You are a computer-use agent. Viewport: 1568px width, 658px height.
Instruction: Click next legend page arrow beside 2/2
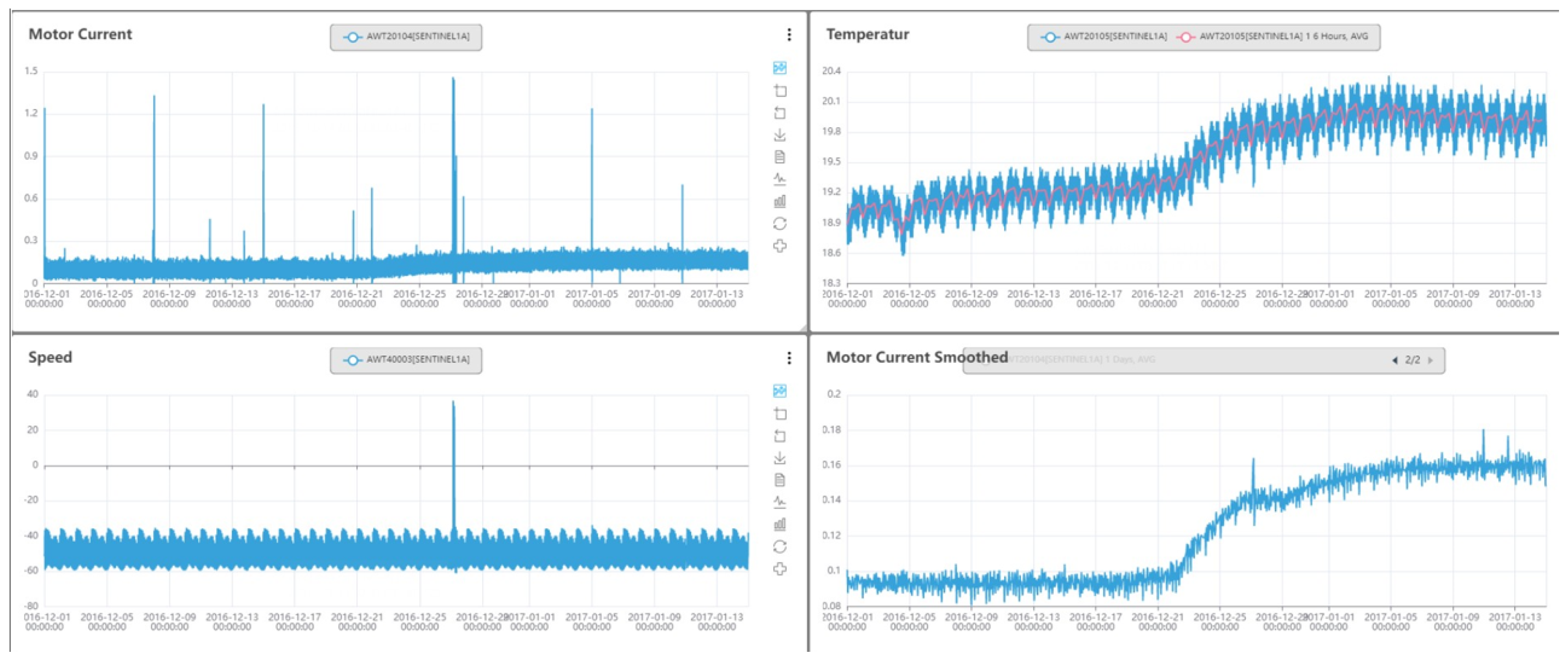(1431, 360)
